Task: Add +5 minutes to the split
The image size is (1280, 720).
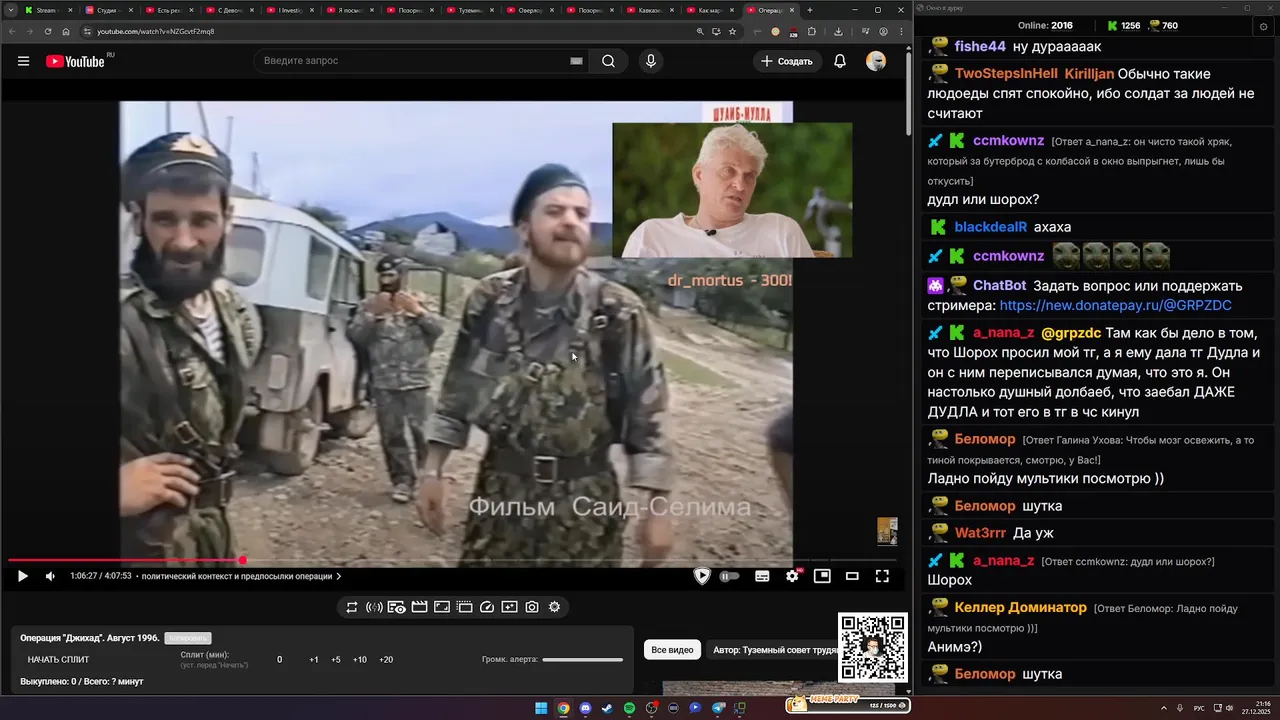Action: tap(336, 660)
